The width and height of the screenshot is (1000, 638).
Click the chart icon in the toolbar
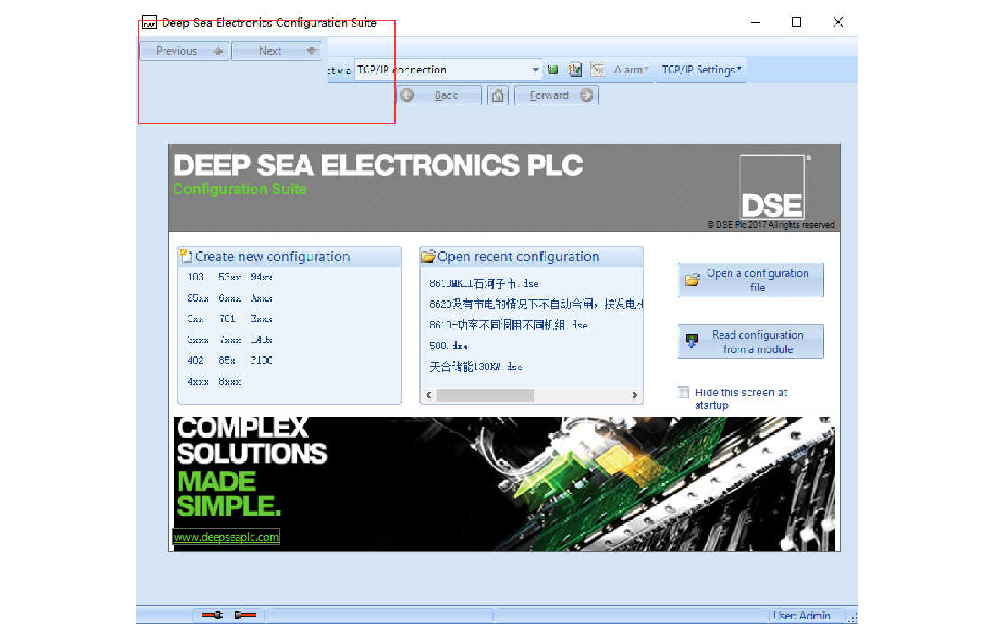tap(575, 70)
